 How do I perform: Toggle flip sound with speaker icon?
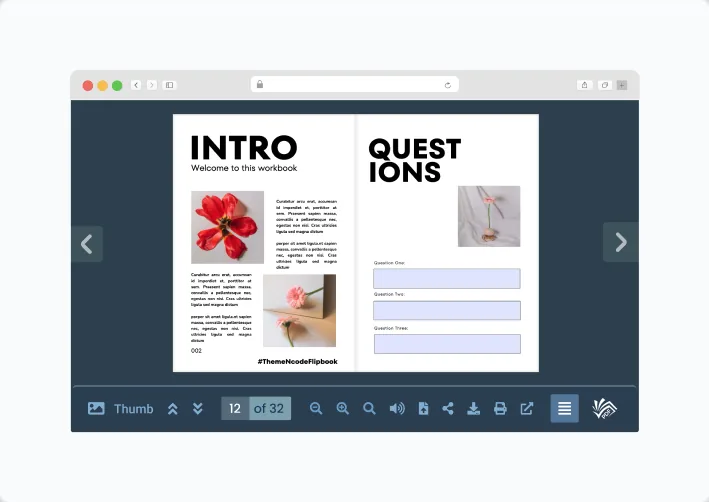pyautogui.click(x=397, y=408)
